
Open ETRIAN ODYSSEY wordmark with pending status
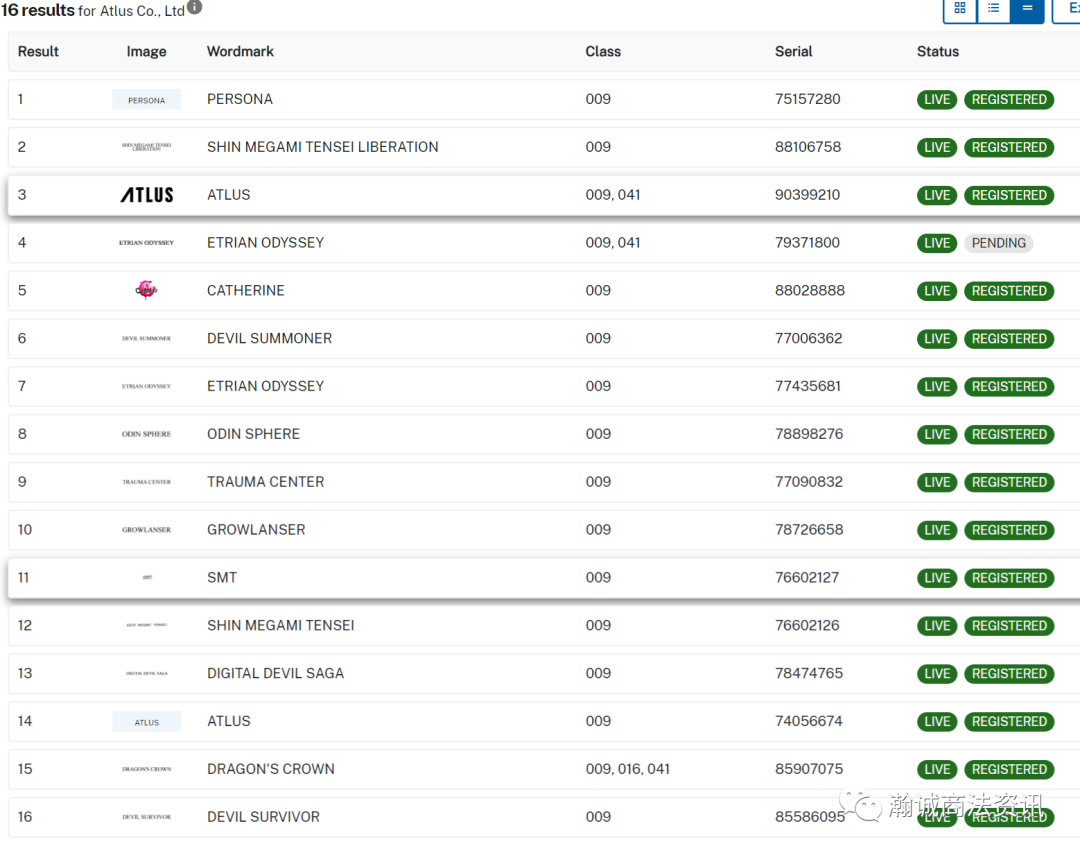coord(265,243)
